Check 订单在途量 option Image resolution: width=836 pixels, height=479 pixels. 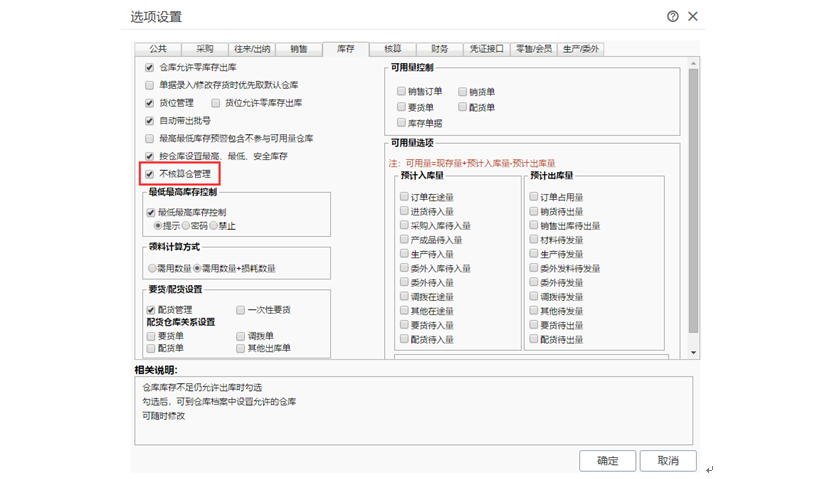[404, 197]
